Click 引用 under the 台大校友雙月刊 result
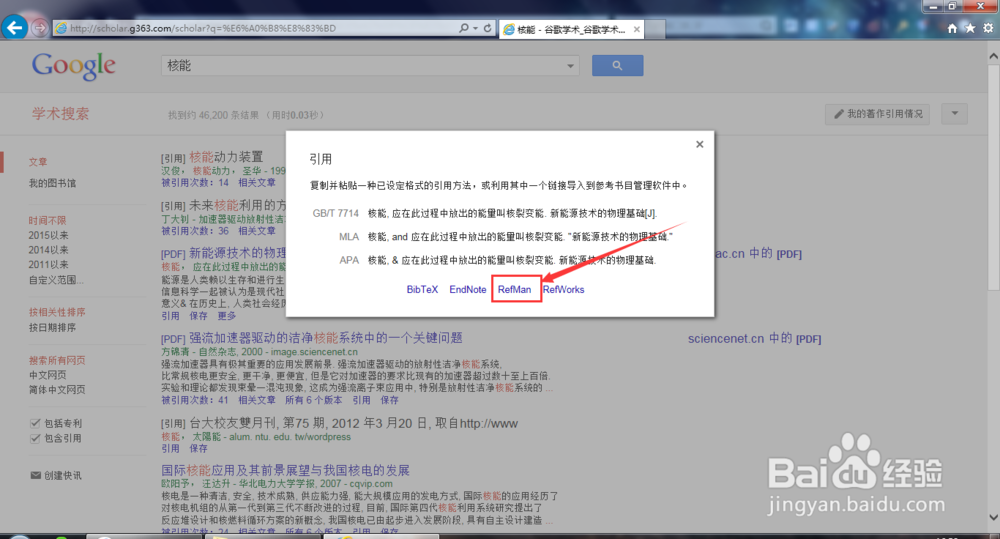The image size is (1000, 539). (x=170, y=448)
